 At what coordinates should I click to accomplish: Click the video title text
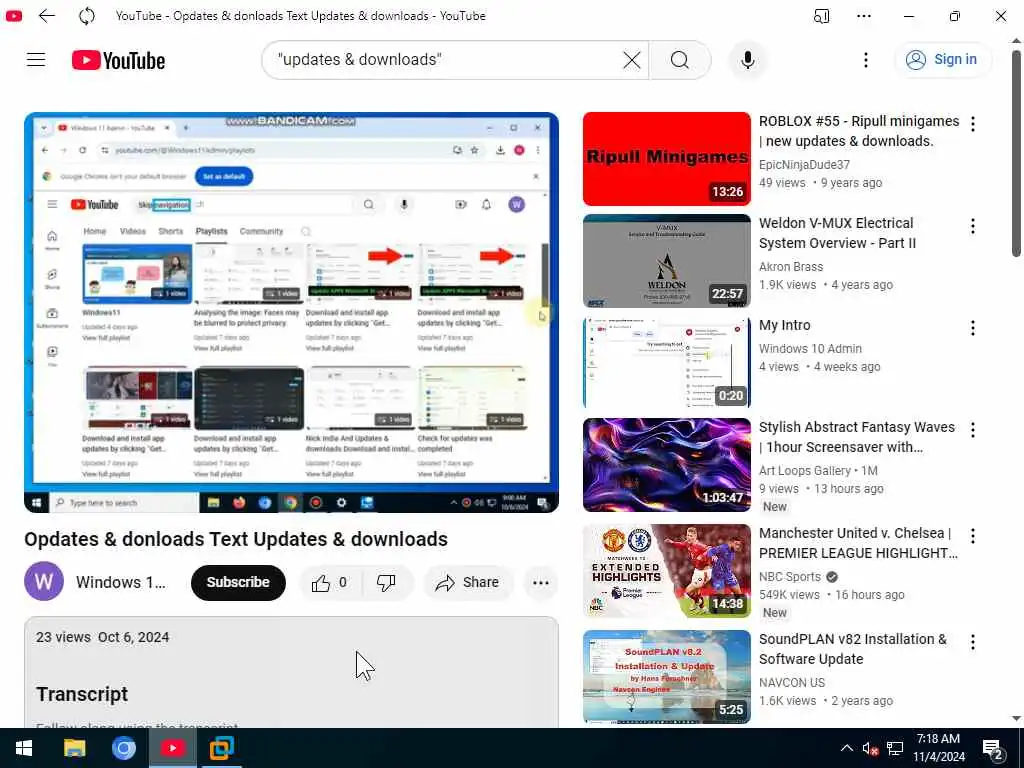tap(236, 539)
